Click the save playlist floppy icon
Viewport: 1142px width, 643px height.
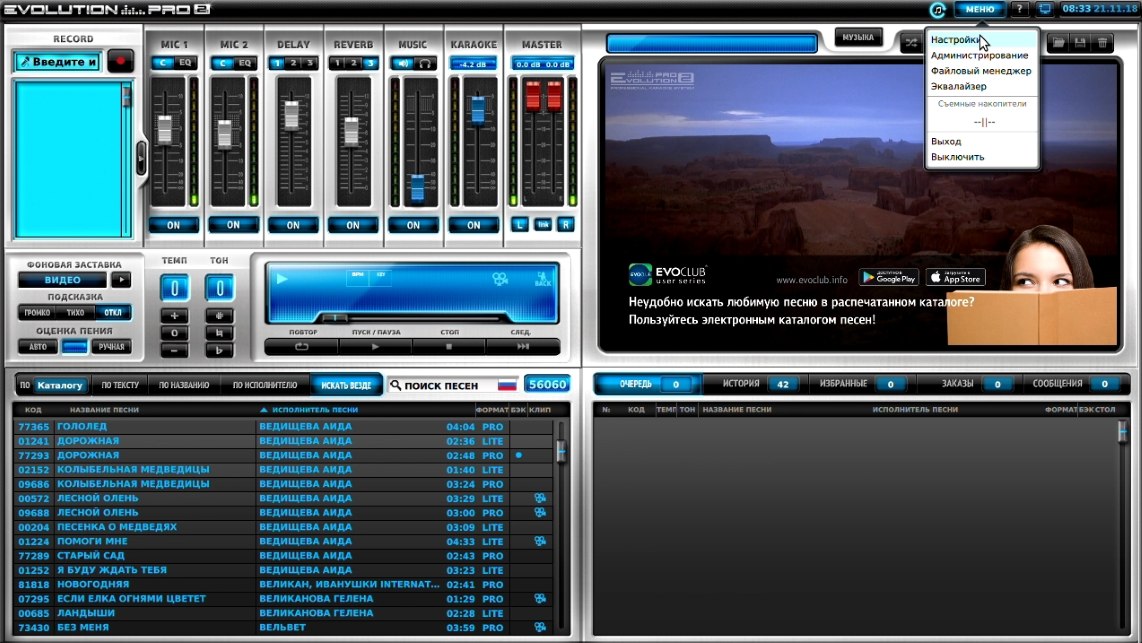[1080, 43]
